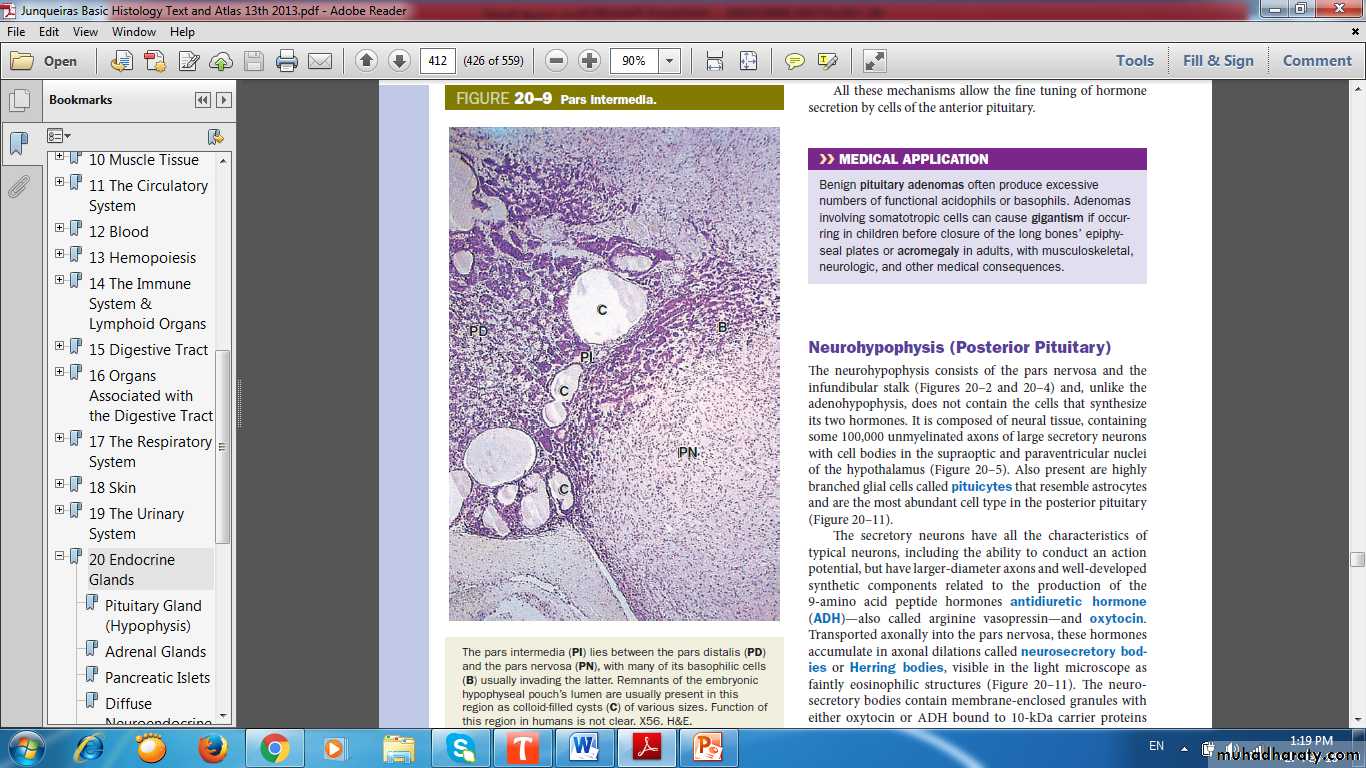Viewport: 1366px width, 768px height.
Task: Go to previous page with up arrow
Action: coord(366,61)
